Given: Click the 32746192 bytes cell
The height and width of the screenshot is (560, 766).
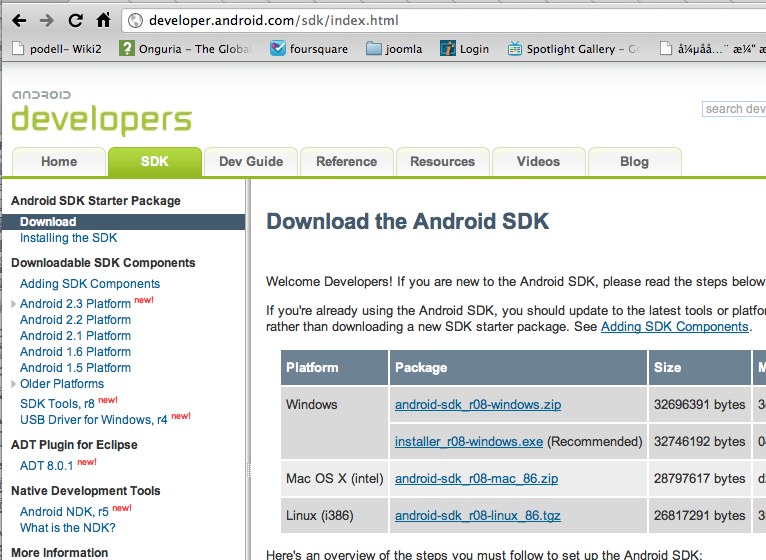Looking at the screenshot, I should [700, 442].
